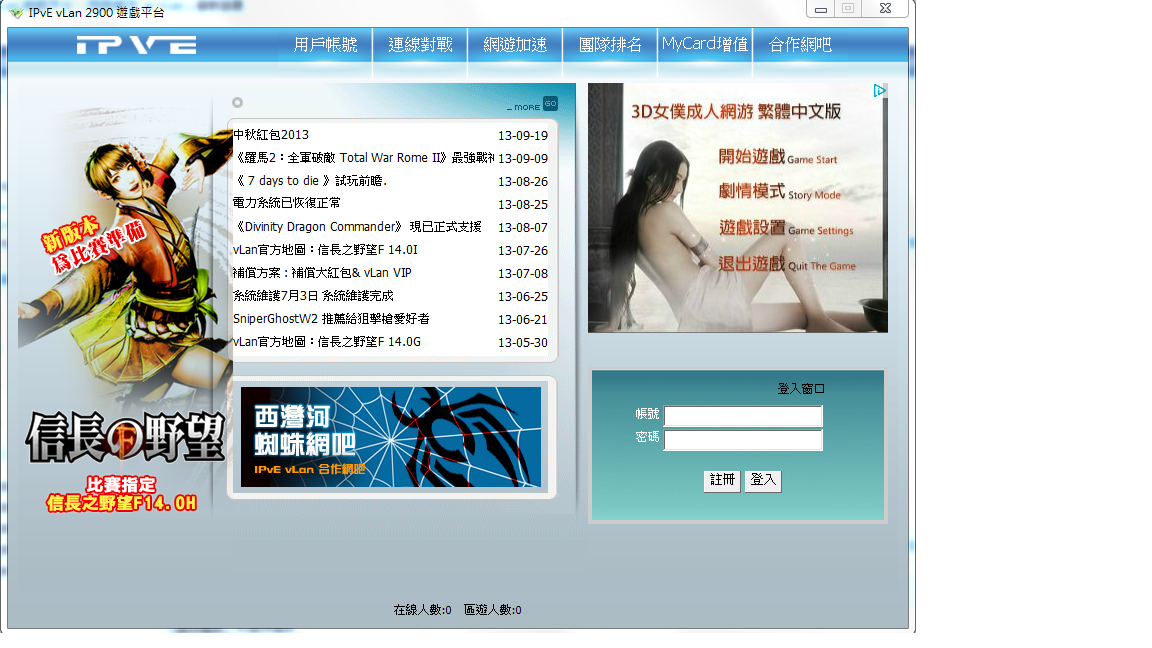1152x648 pixels.
Task: Open the Divinity Dragon Commander news item
Action: tap(357, 226)
